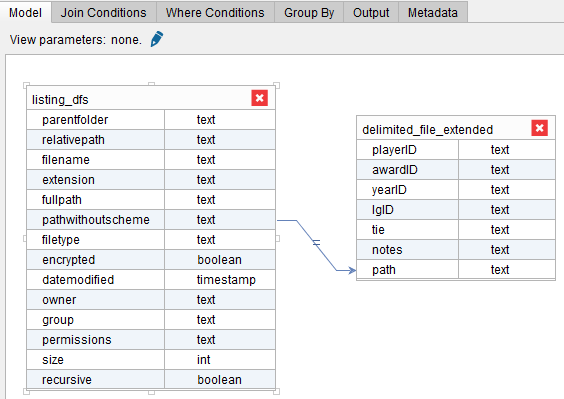Select the filetype field
This screenshot has width=564, height=399.
pyautogui.click(x=96, y=240)
